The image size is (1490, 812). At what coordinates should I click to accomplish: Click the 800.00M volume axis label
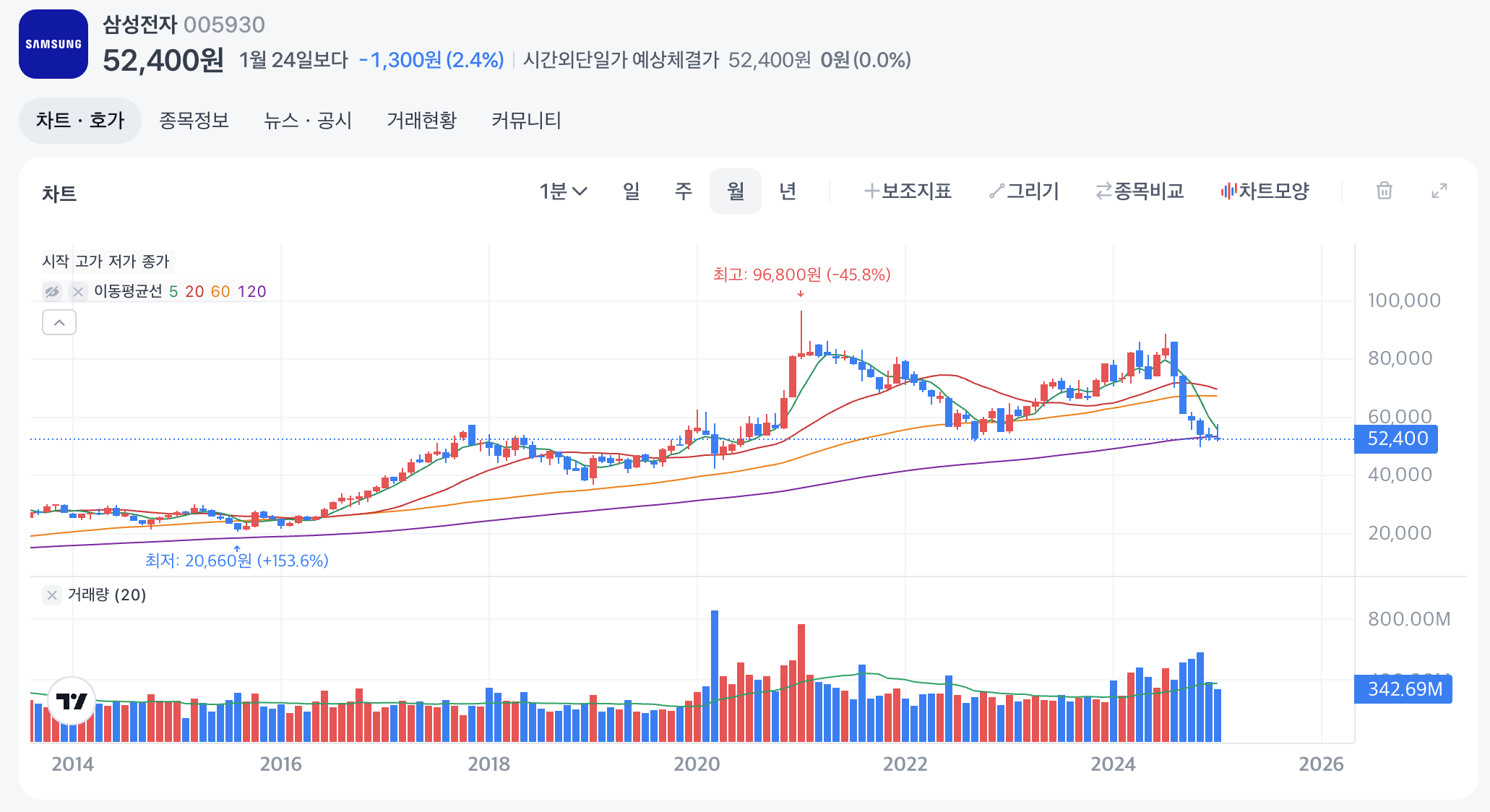1409,619
